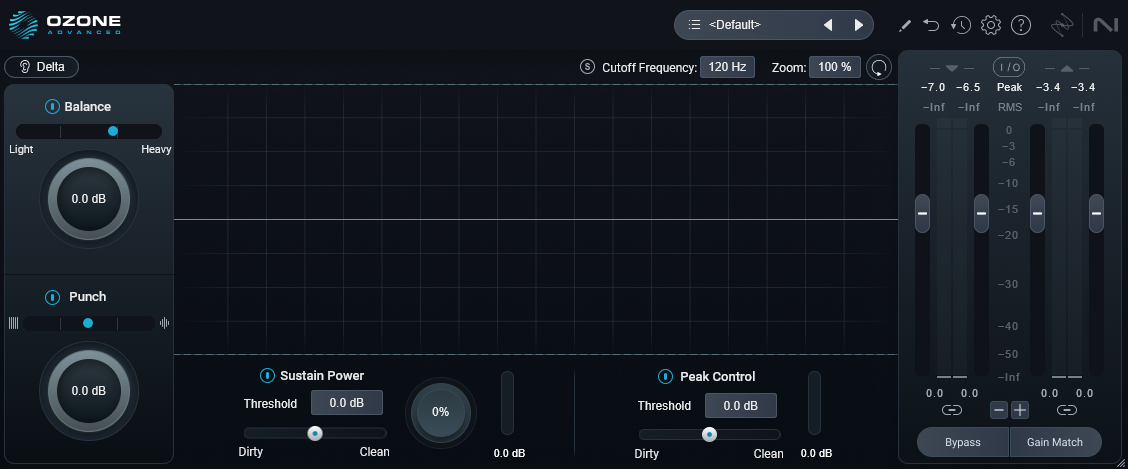The image size is (1128, 469).
Task: Go to previous preset arrow
Action: click(x=827, y=24)
